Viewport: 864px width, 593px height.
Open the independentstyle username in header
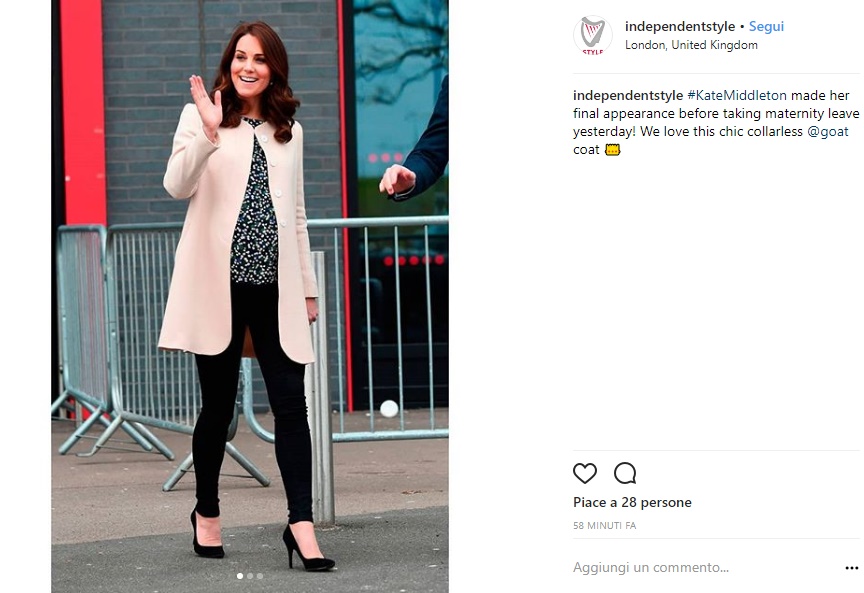tap(680, 26)
